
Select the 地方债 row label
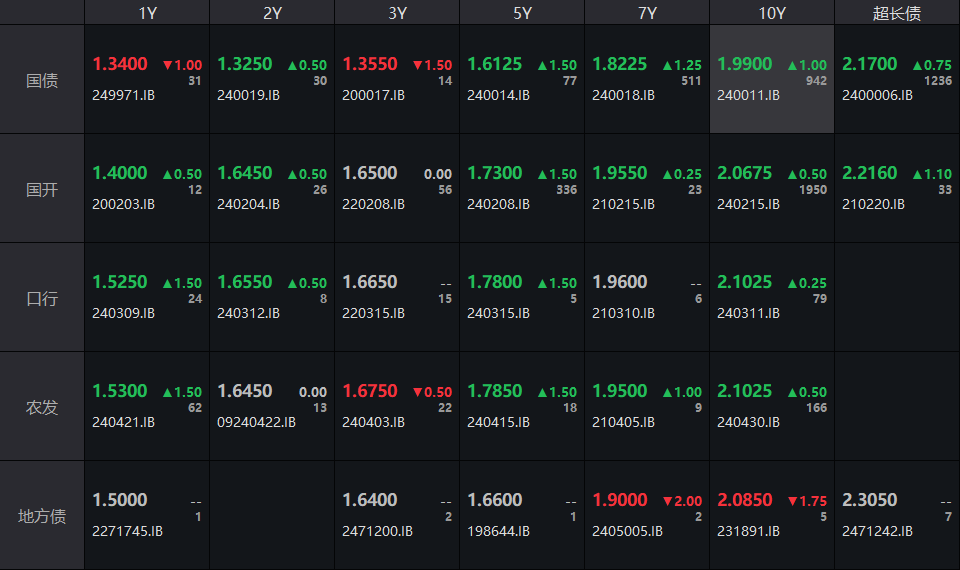(42, 516)
